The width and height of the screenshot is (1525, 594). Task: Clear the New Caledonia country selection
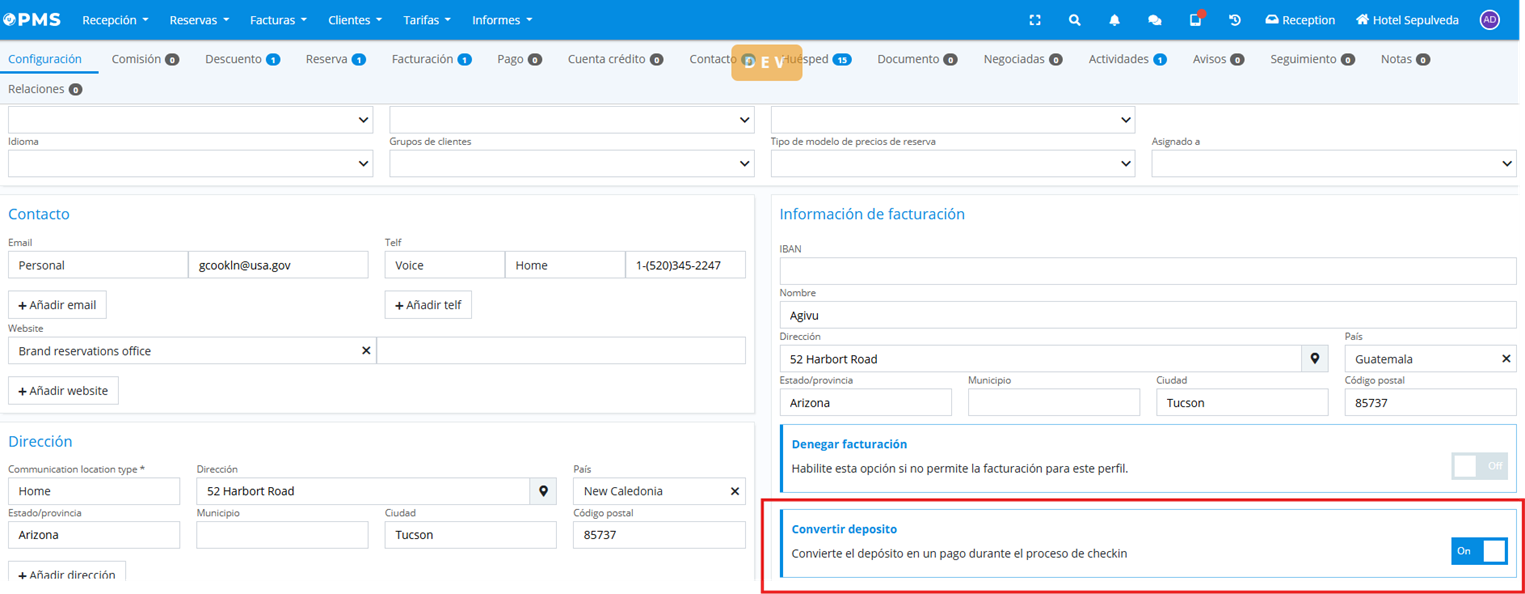pyautogui.click(x=735, y=491)
